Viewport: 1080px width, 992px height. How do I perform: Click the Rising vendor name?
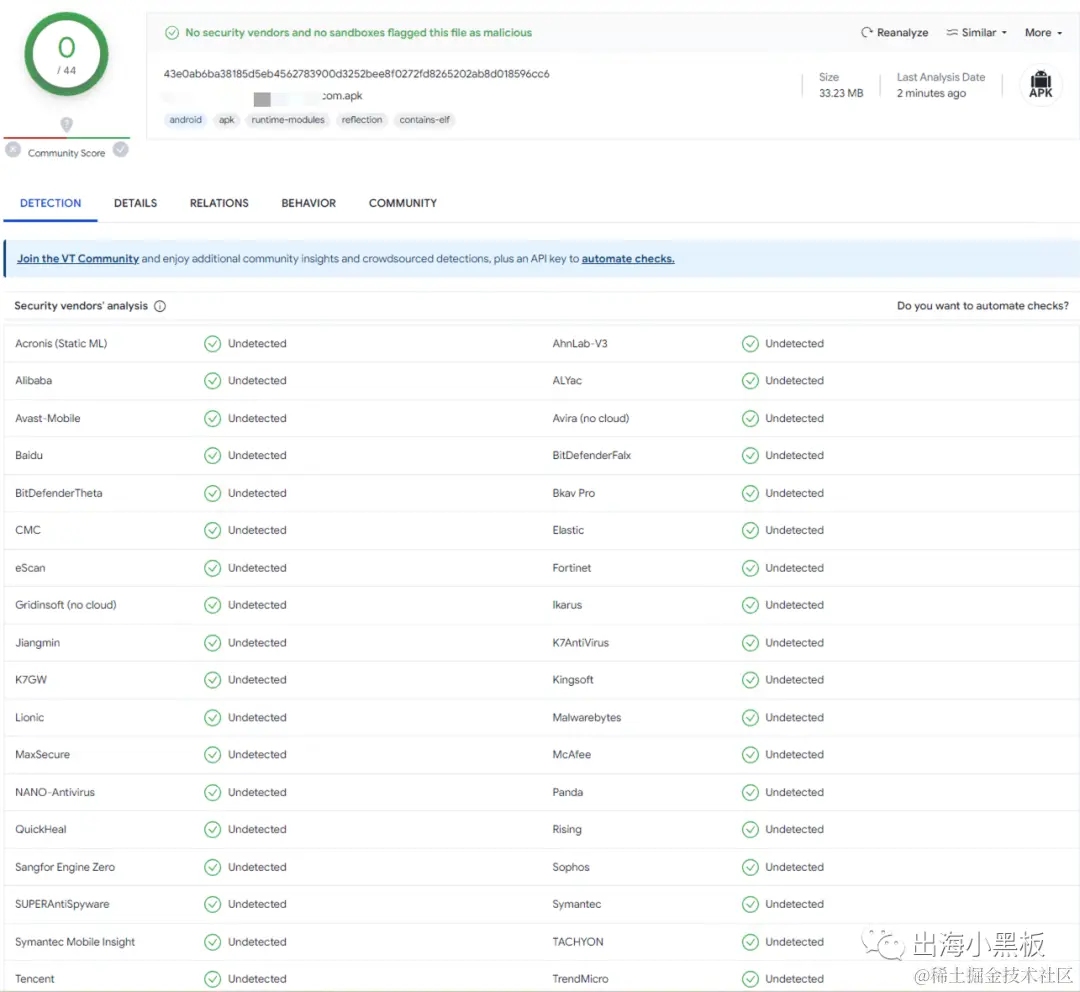click(567, 829)
